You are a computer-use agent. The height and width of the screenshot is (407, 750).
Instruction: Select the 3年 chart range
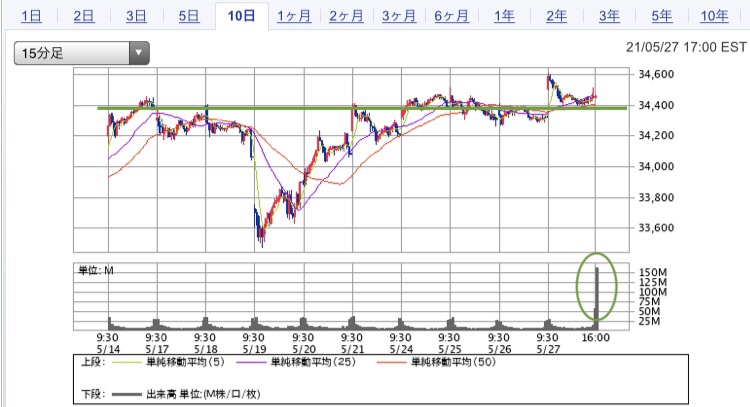click(609, 16)
